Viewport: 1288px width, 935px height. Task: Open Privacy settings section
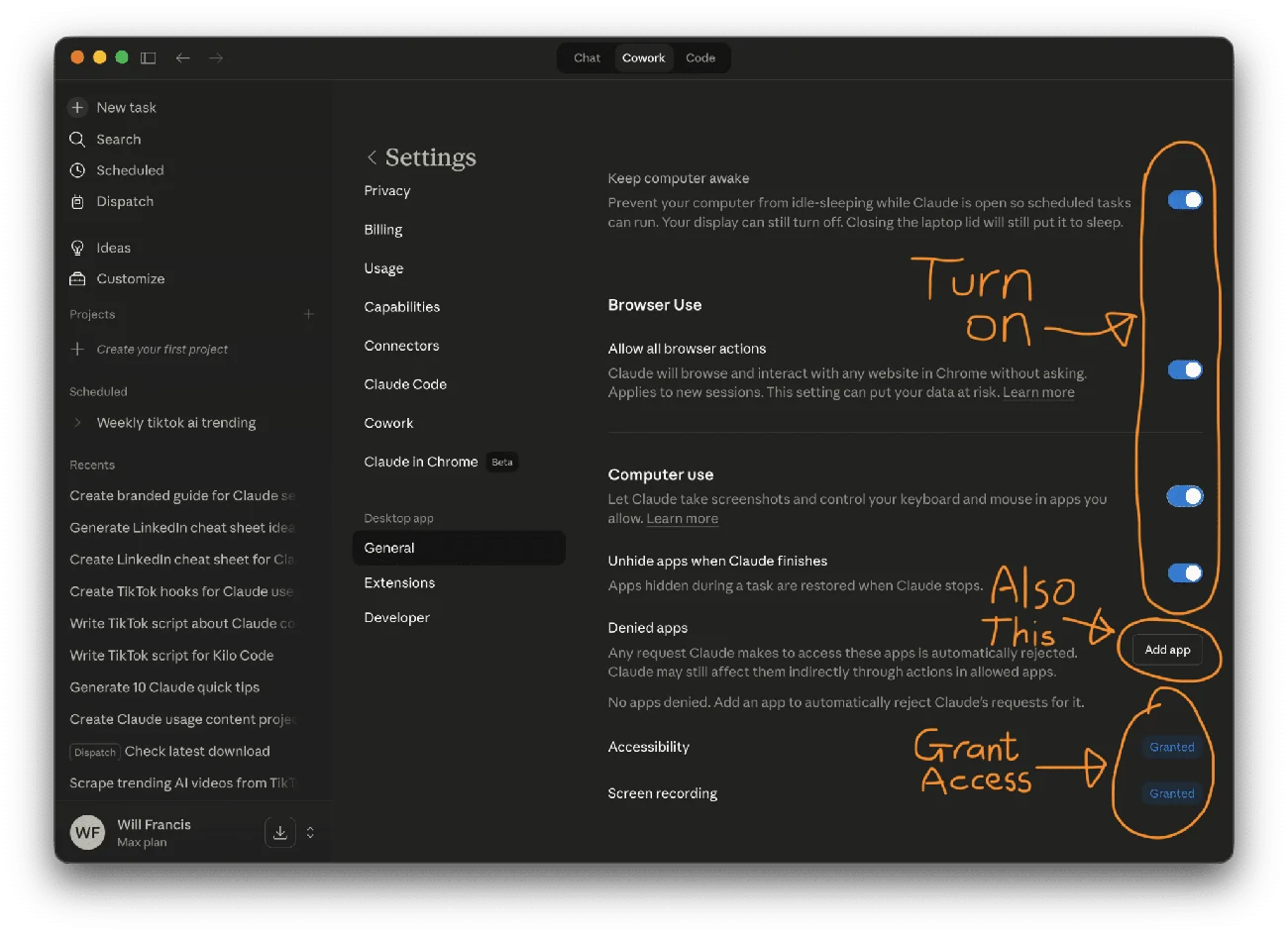point(387,191)
